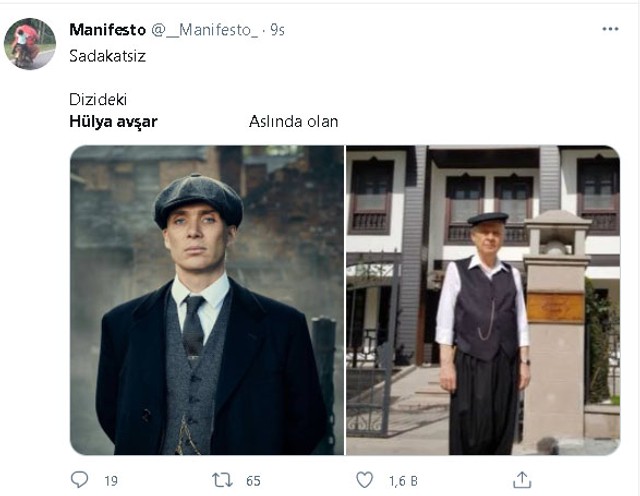Open the right photo of man by the house

click(x=483, y=300)
